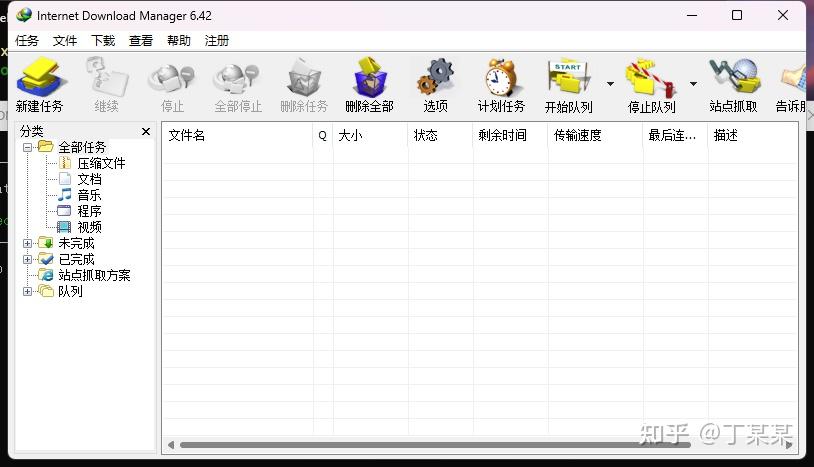Open the 下载 menu
Image resolution: width=814 pixels, height=467 pixels.
click(103, 40)
